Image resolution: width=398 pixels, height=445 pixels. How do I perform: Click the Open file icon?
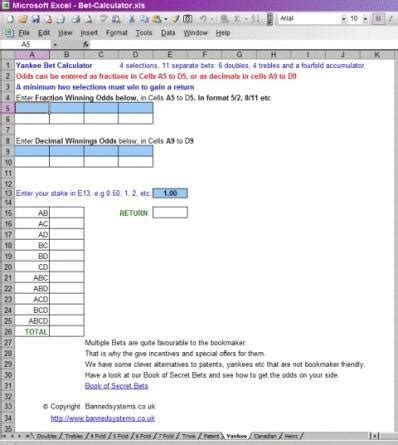coord(22,19)
